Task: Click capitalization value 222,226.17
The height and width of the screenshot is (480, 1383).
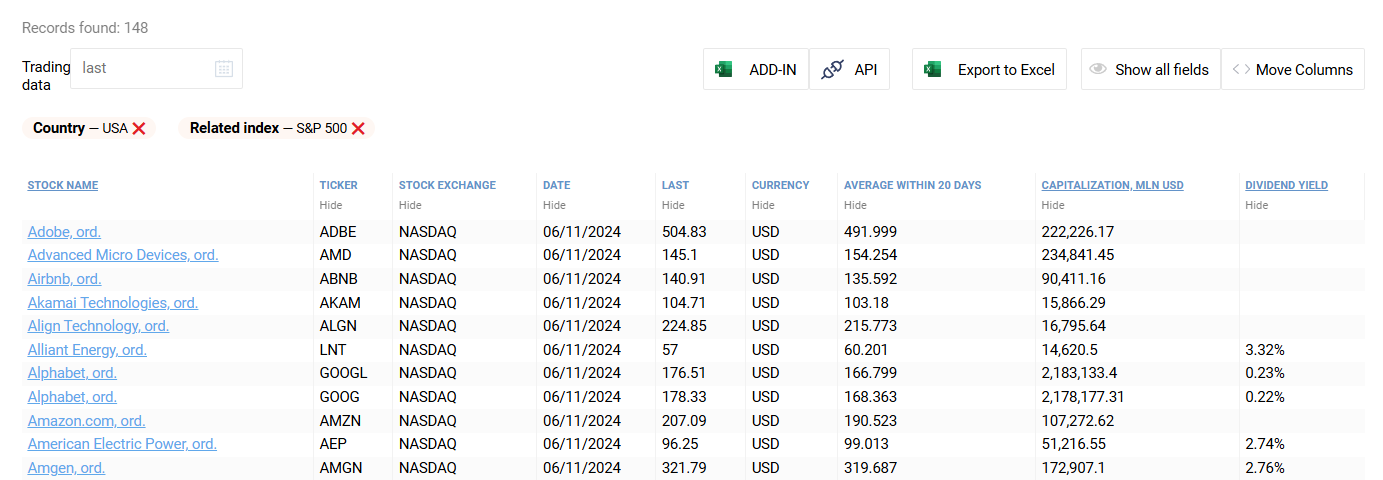Action: coord(1077,231)
